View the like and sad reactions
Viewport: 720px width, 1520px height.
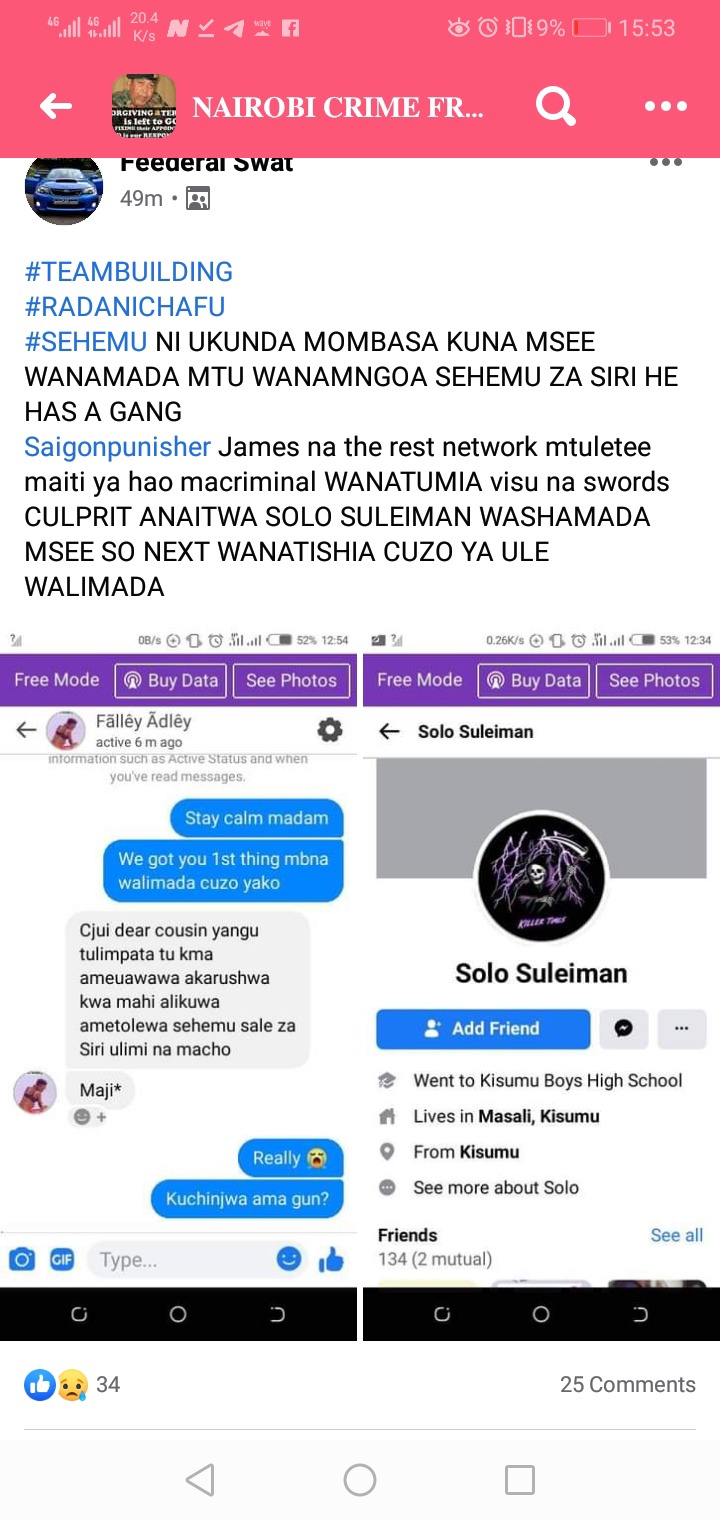pos(56,1385)
